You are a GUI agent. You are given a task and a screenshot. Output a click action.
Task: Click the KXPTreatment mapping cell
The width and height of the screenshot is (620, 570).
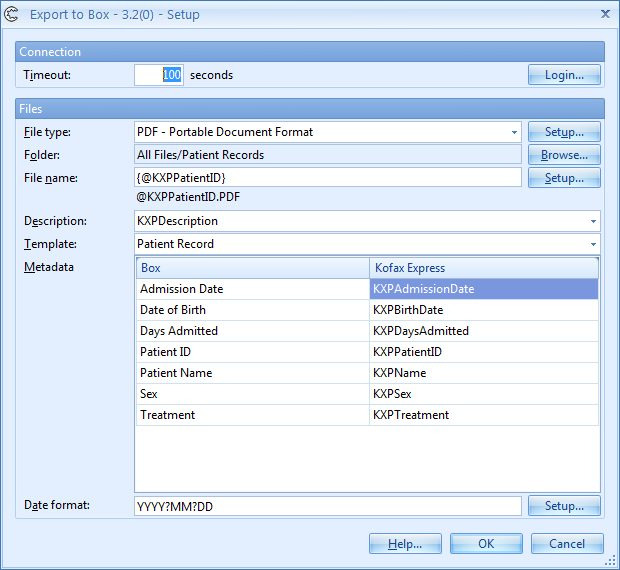pos(483,415)
